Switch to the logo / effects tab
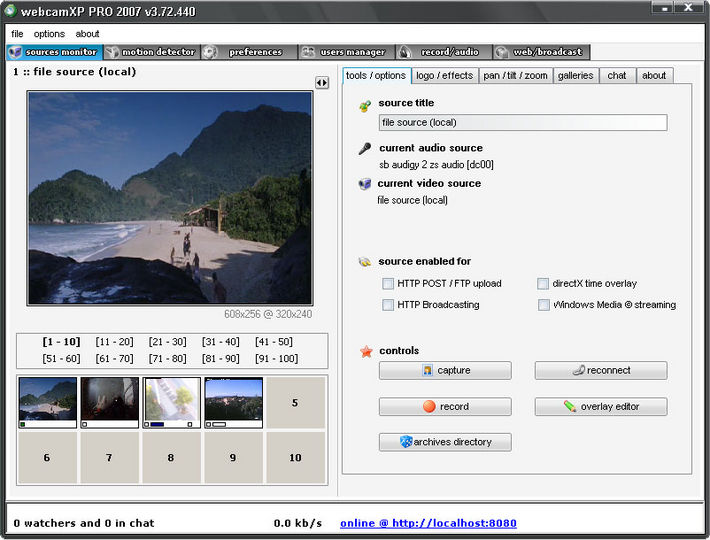The image size is (710, 540). (444, 76)
